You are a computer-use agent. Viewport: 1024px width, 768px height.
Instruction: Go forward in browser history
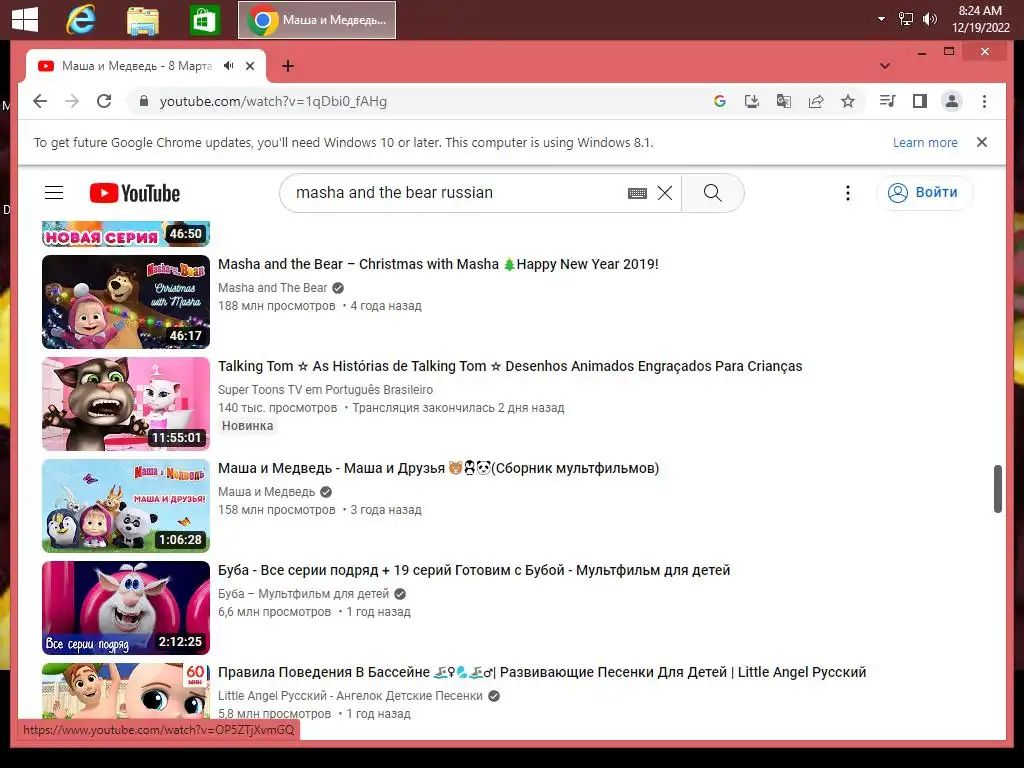(72, 101)
